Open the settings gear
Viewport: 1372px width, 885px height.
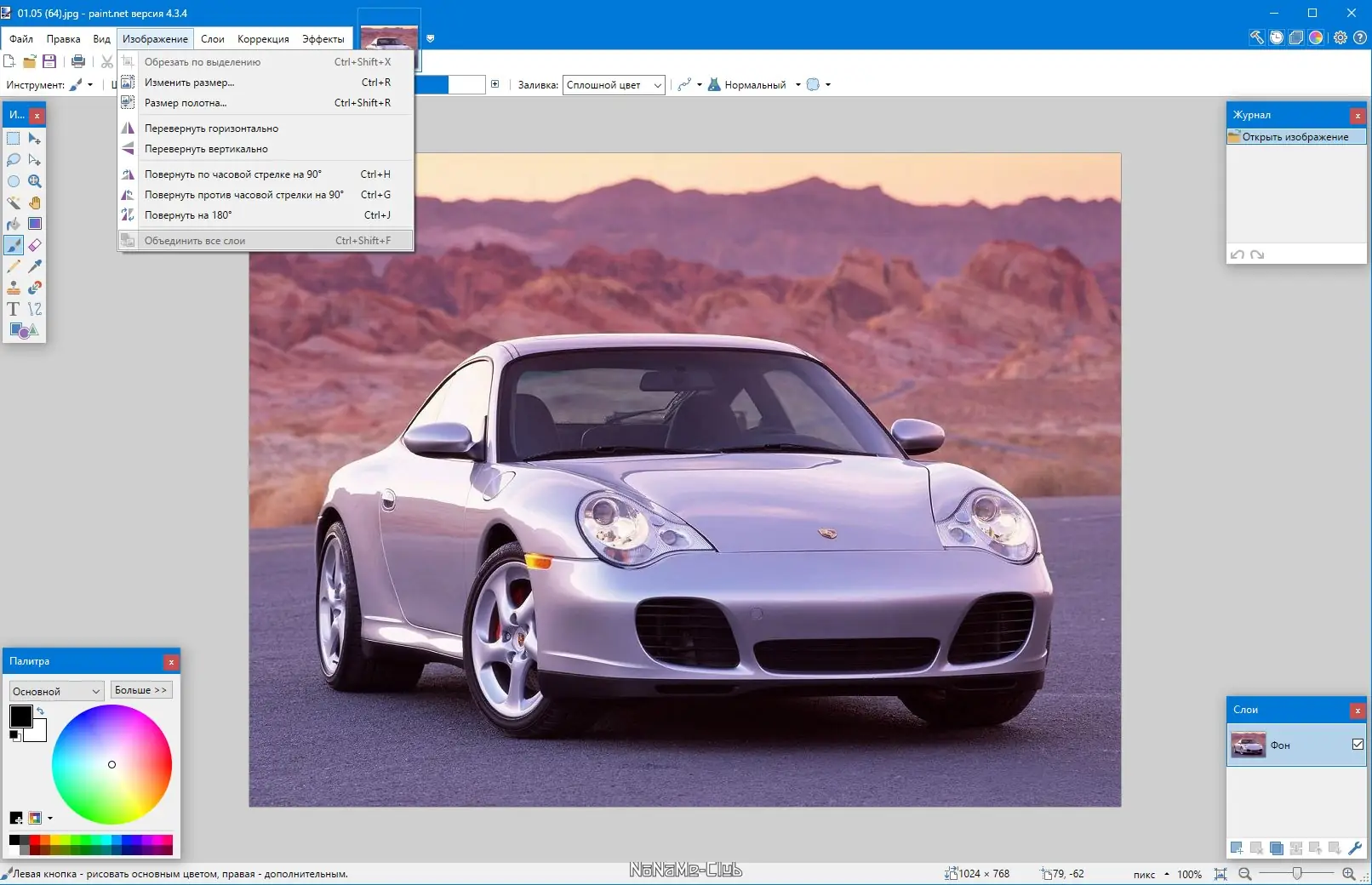point(1341,37)
